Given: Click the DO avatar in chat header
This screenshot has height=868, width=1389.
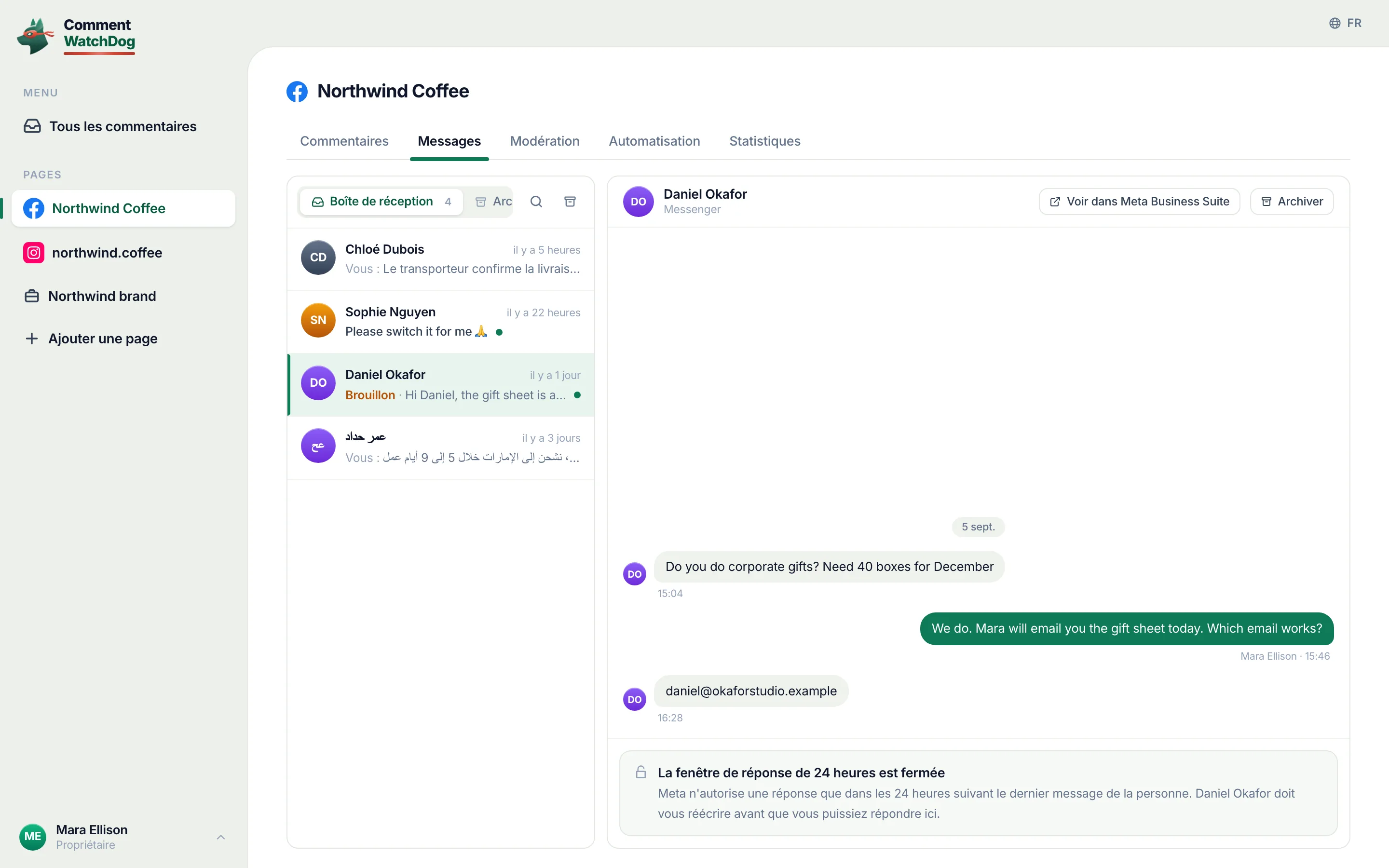Looking at the screenshot, I should [638, 202].
